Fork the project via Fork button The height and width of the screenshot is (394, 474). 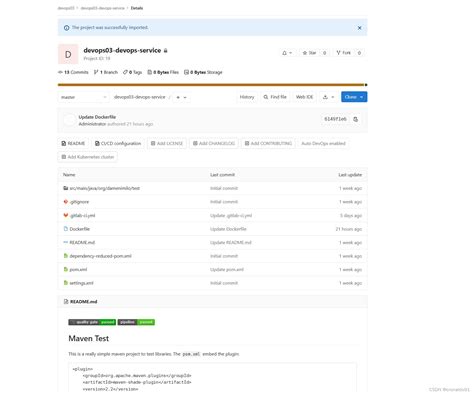(x=343, y=53)
